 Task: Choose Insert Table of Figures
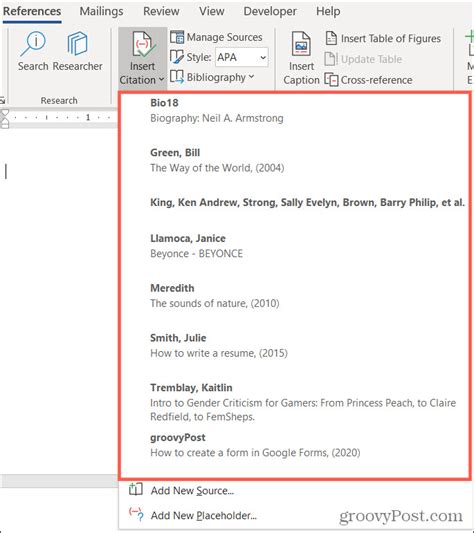383,38
